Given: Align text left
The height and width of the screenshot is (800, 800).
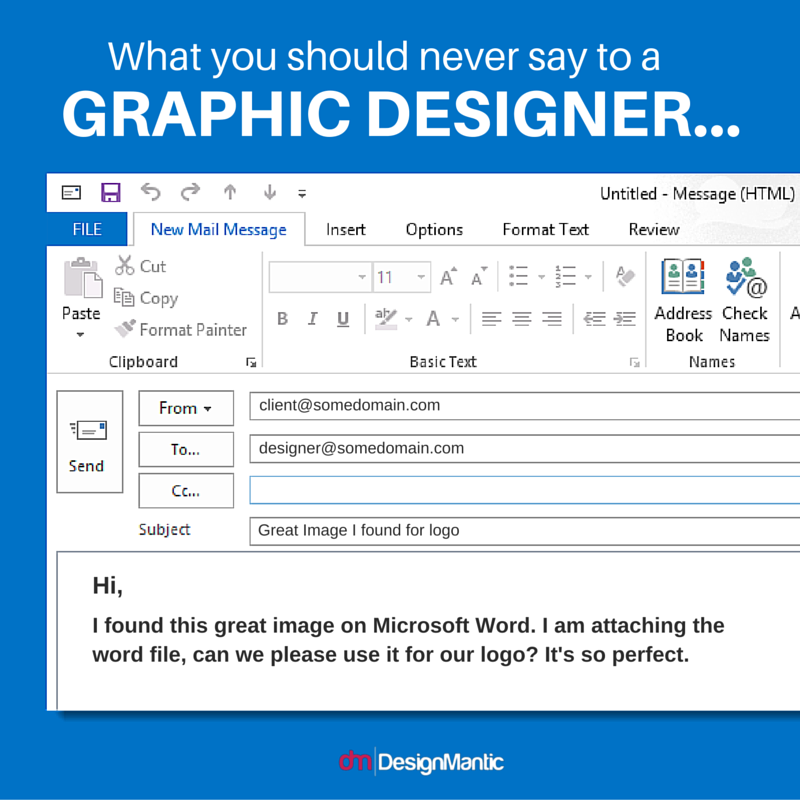Looking at the screenshot, I should coord(491,319).
